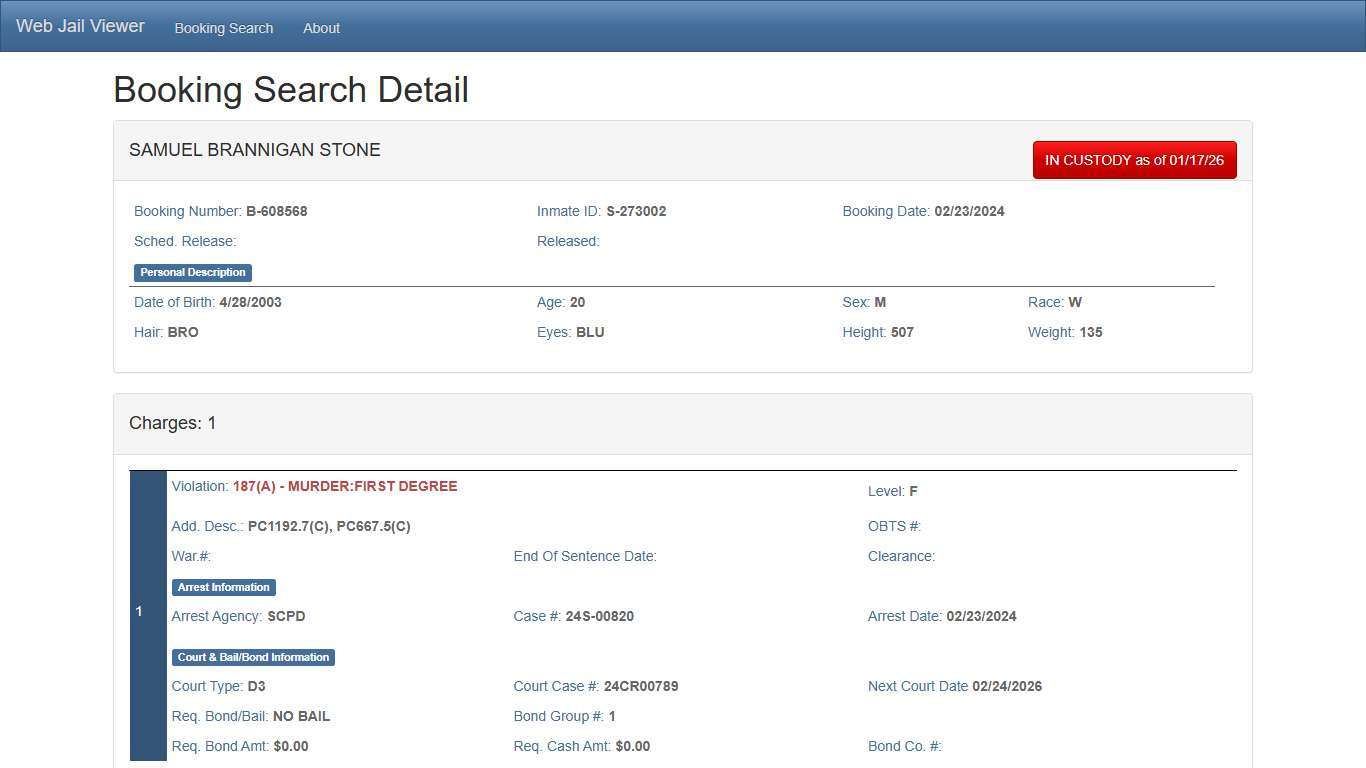Open the About nav item
This screenshot has height=768, width=1366.
coord(321,28)
